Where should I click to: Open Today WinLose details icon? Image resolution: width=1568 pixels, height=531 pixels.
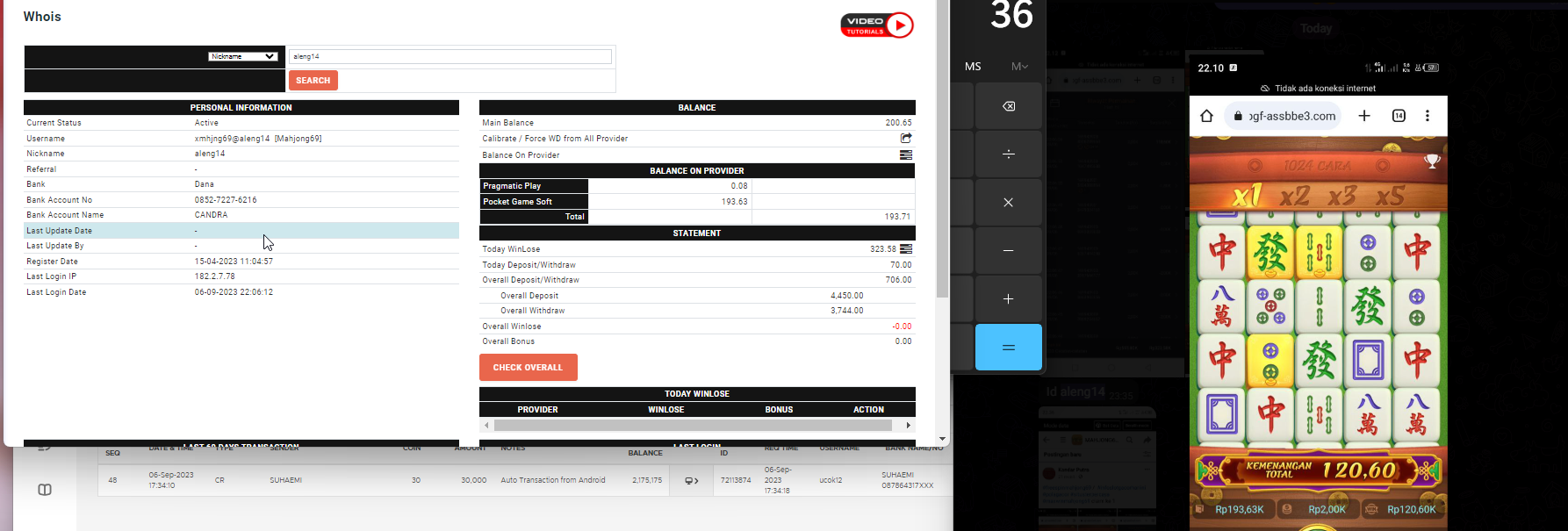click(906, 249)
